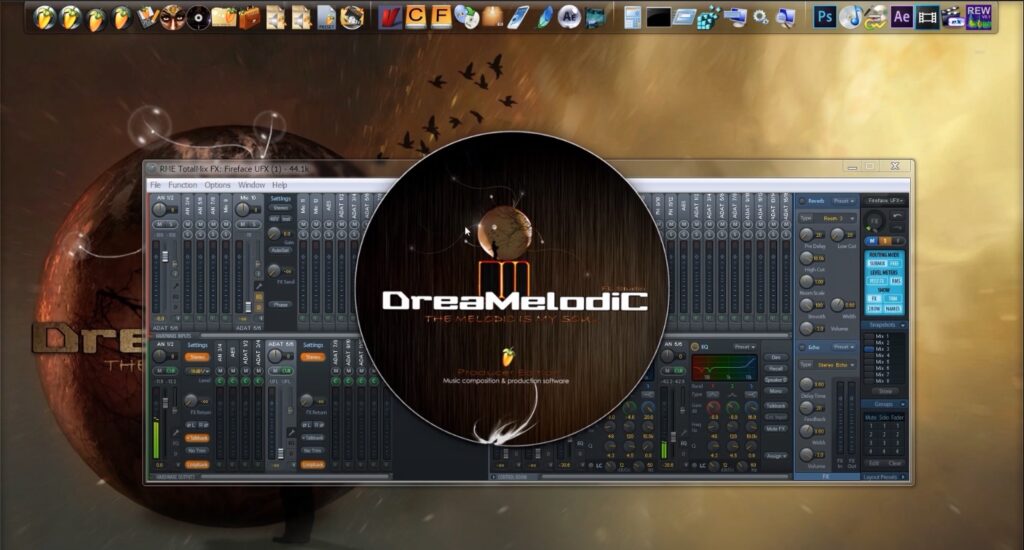The height and width of the screenshot is (550, 1024).
Task: Open REW icon in the dock
Action: (978, 16)
